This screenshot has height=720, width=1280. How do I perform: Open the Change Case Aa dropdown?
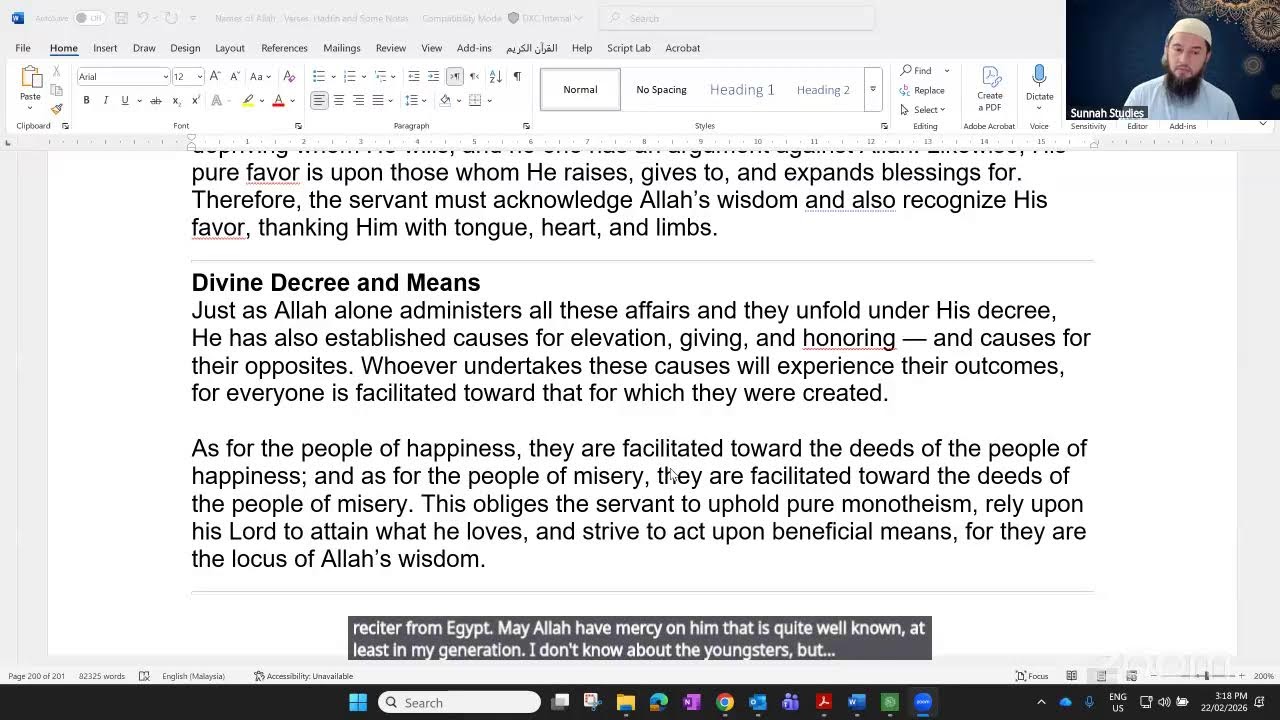[260, 76]
